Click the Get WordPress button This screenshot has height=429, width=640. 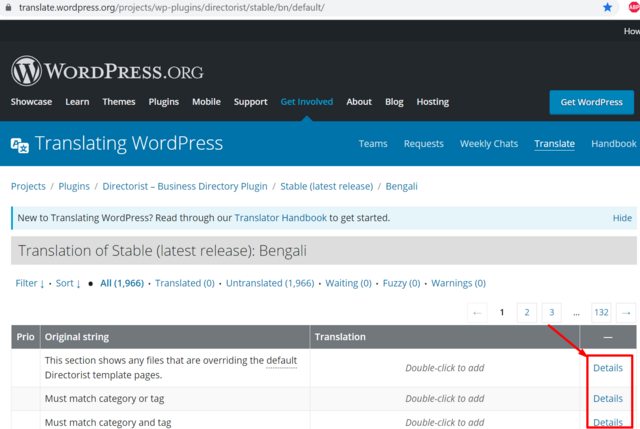tap(591, 102)
